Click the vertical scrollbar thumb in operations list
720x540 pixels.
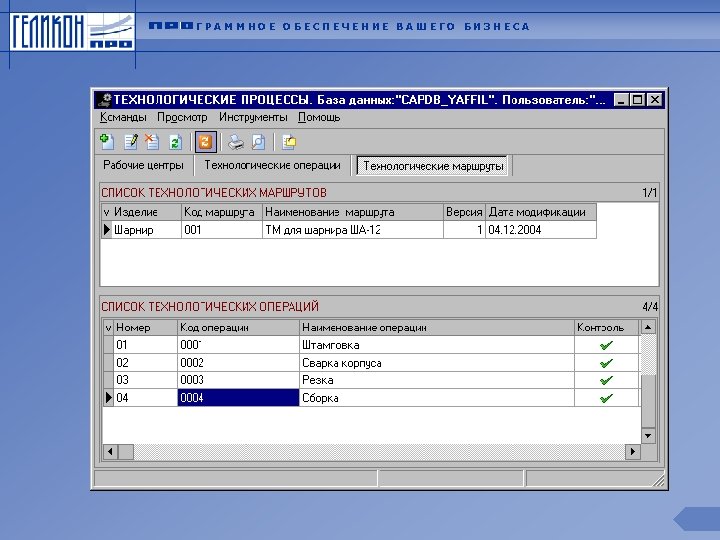648,401
